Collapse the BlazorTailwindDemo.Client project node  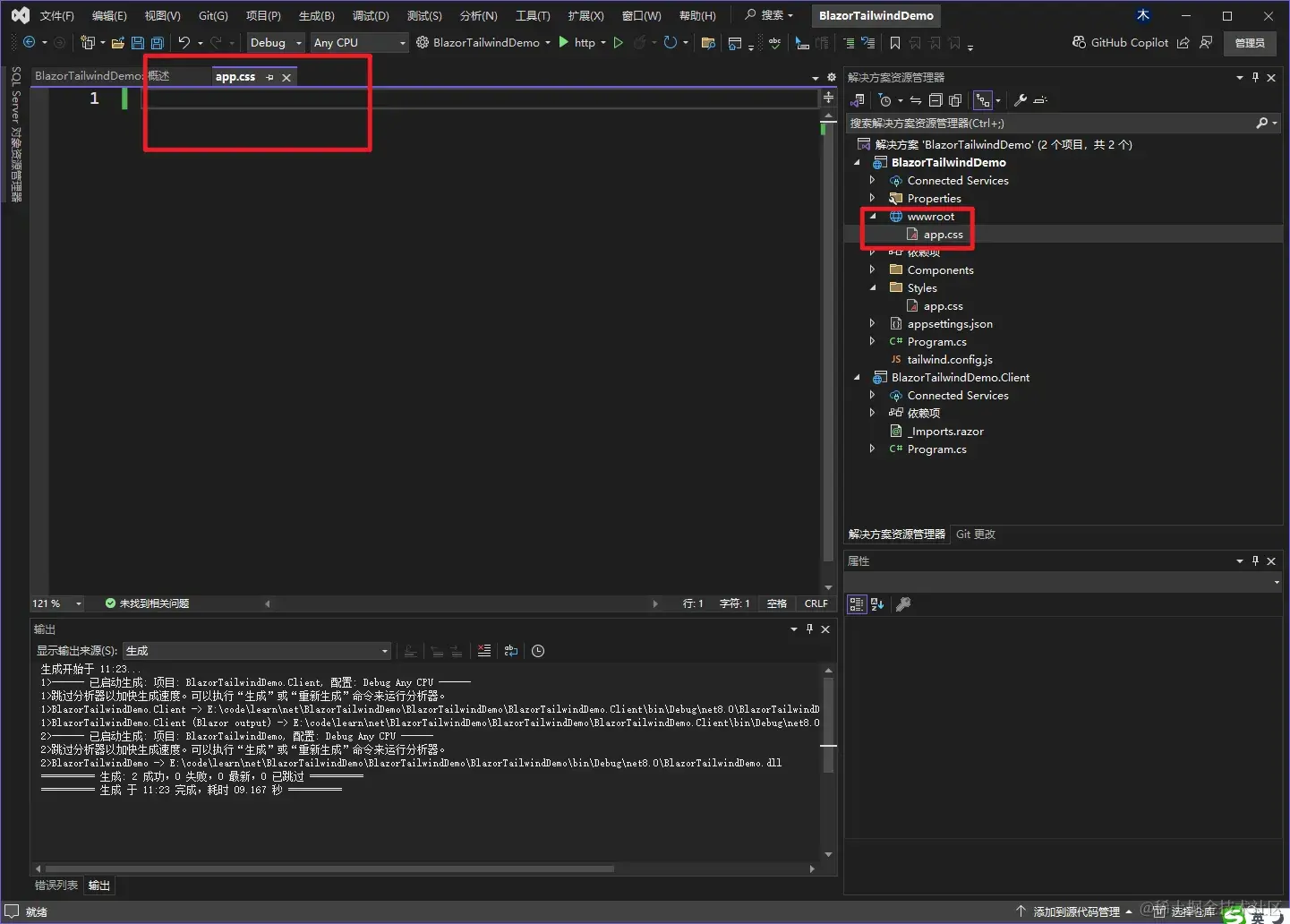pyautogui.click(x=857, y=377)
